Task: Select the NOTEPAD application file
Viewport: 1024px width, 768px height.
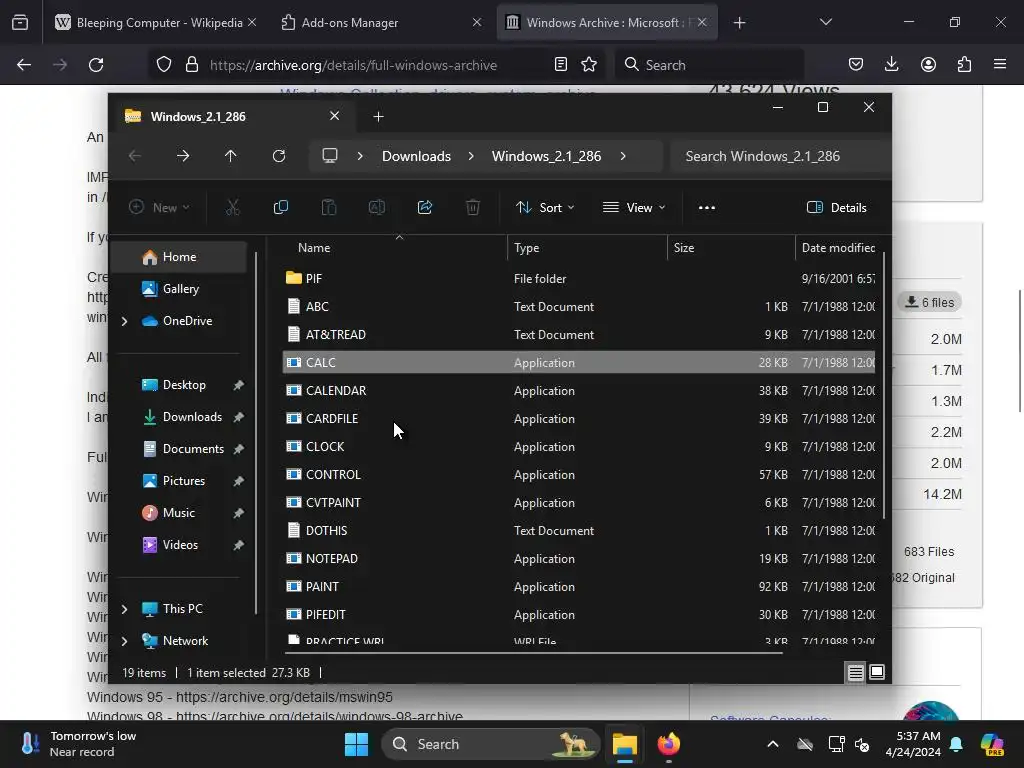Action: [579, 558]
